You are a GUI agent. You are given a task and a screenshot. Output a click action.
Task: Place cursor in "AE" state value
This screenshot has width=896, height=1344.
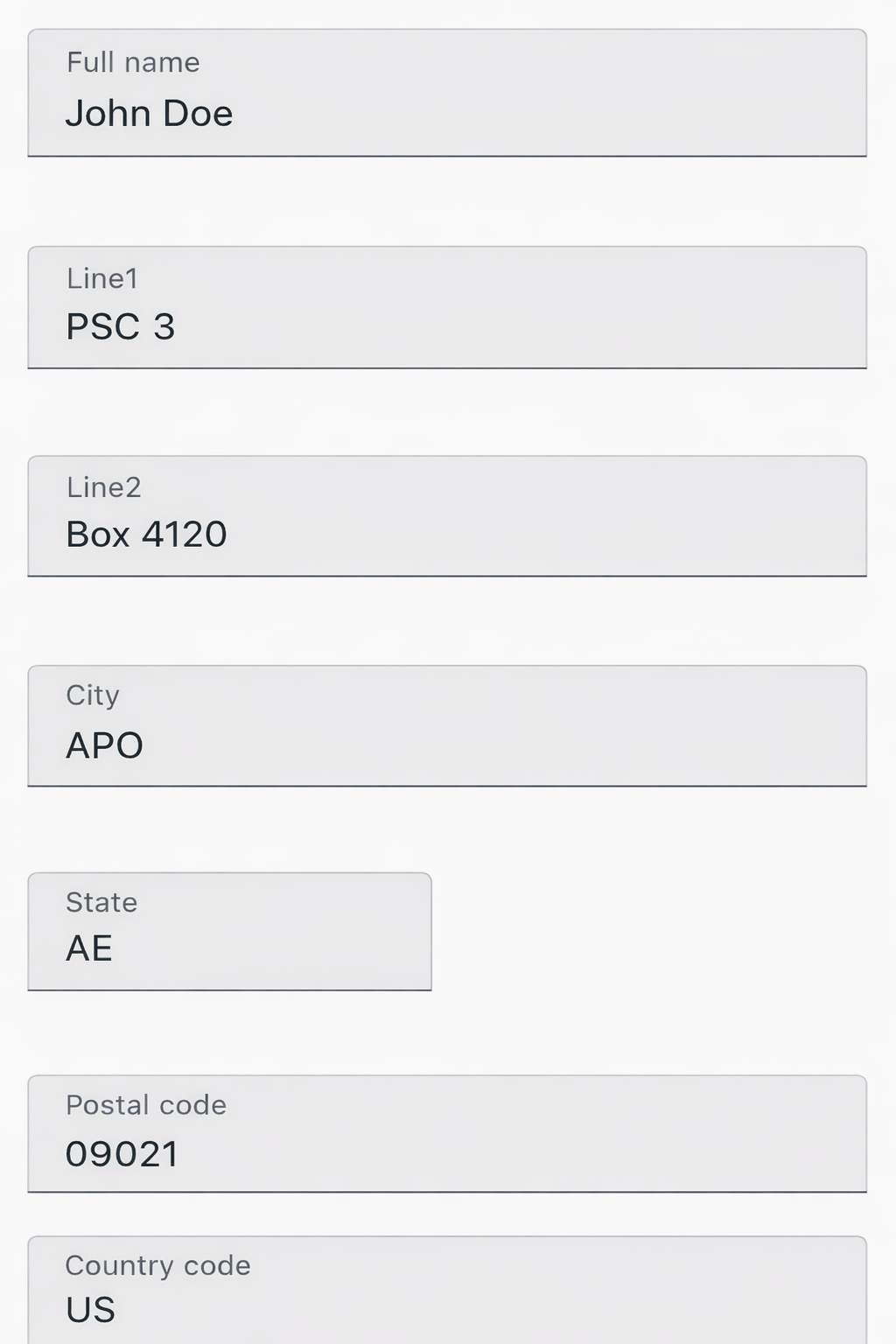point(89,948)
